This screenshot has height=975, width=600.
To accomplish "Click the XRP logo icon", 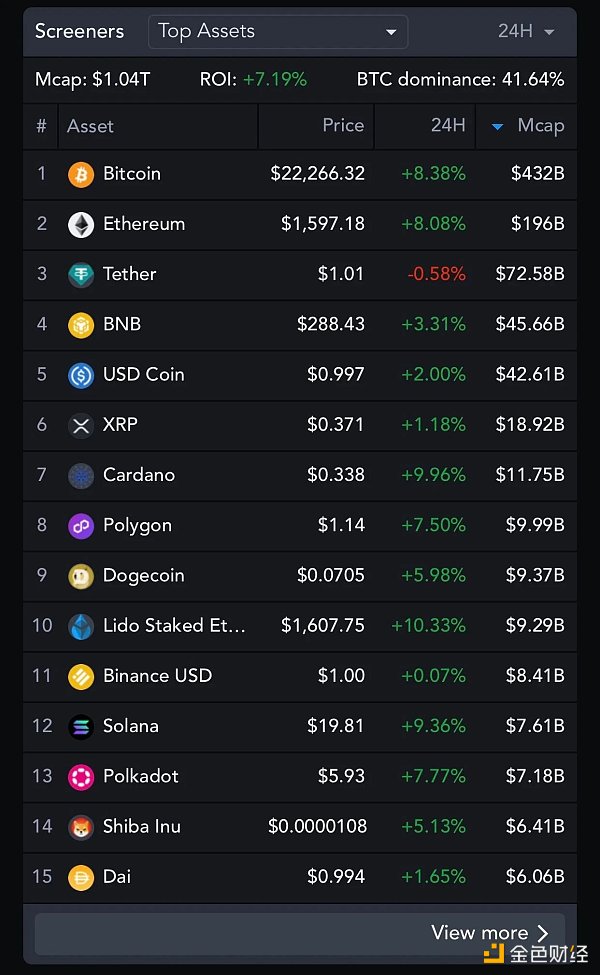I will (x=80, y=425).
